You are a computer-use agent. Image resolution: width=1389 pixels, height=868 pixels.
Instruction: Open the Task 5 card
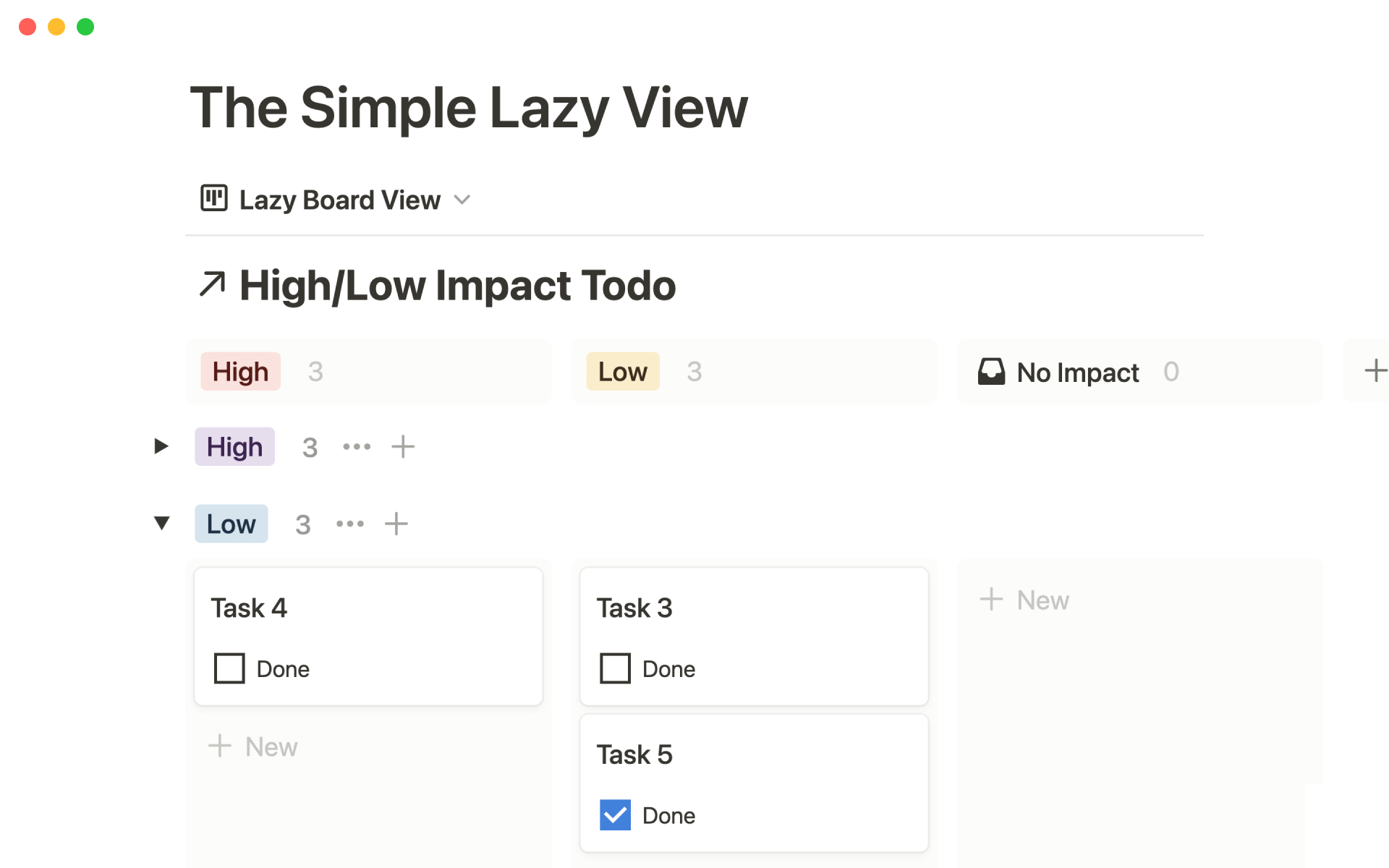tap(754, 756)
